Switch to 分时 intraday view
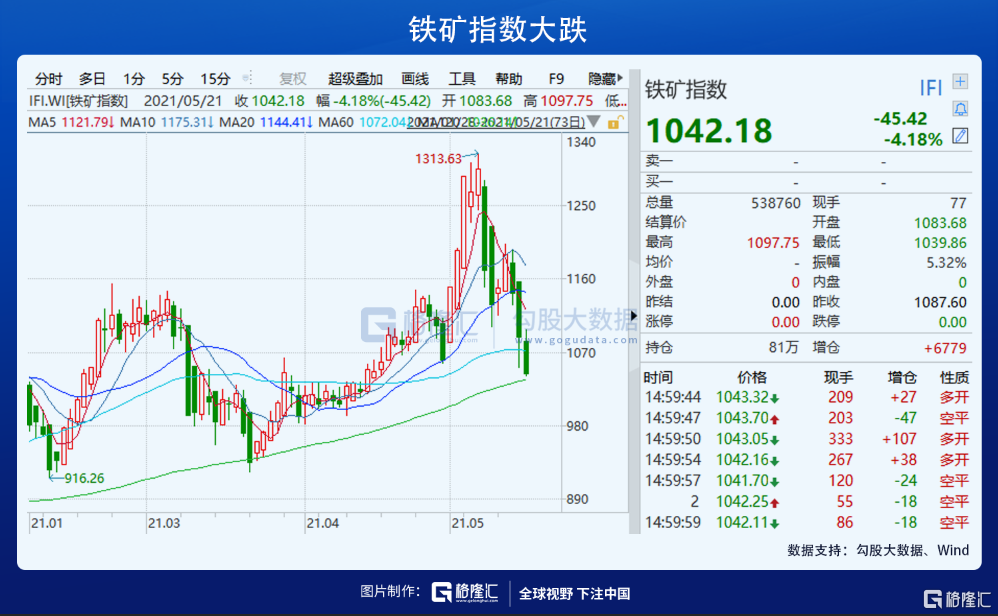 pyautogui.click(x=48, y=78)
